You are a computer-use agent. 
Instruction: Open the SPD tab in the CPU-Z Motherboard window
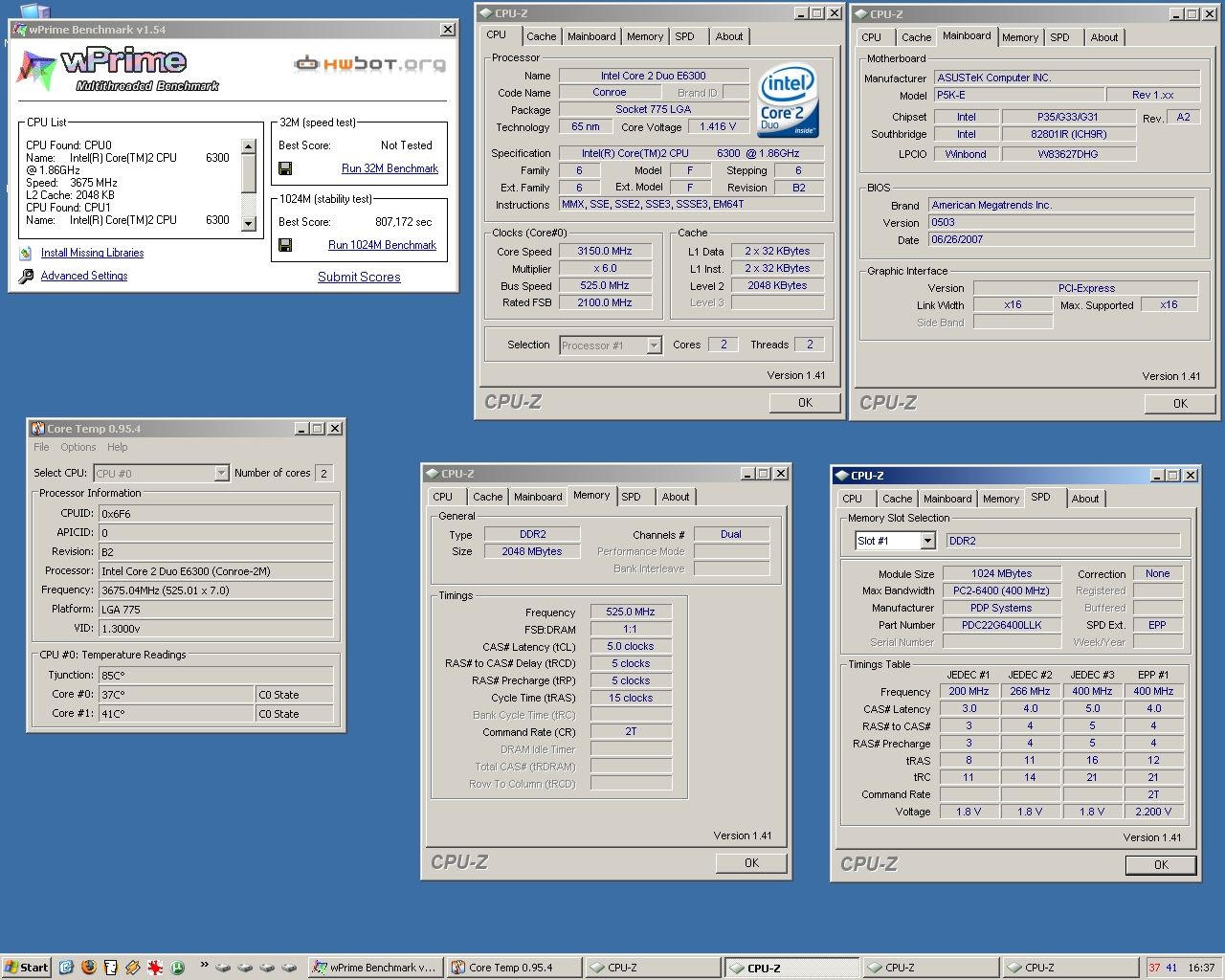coord(1059,37)
